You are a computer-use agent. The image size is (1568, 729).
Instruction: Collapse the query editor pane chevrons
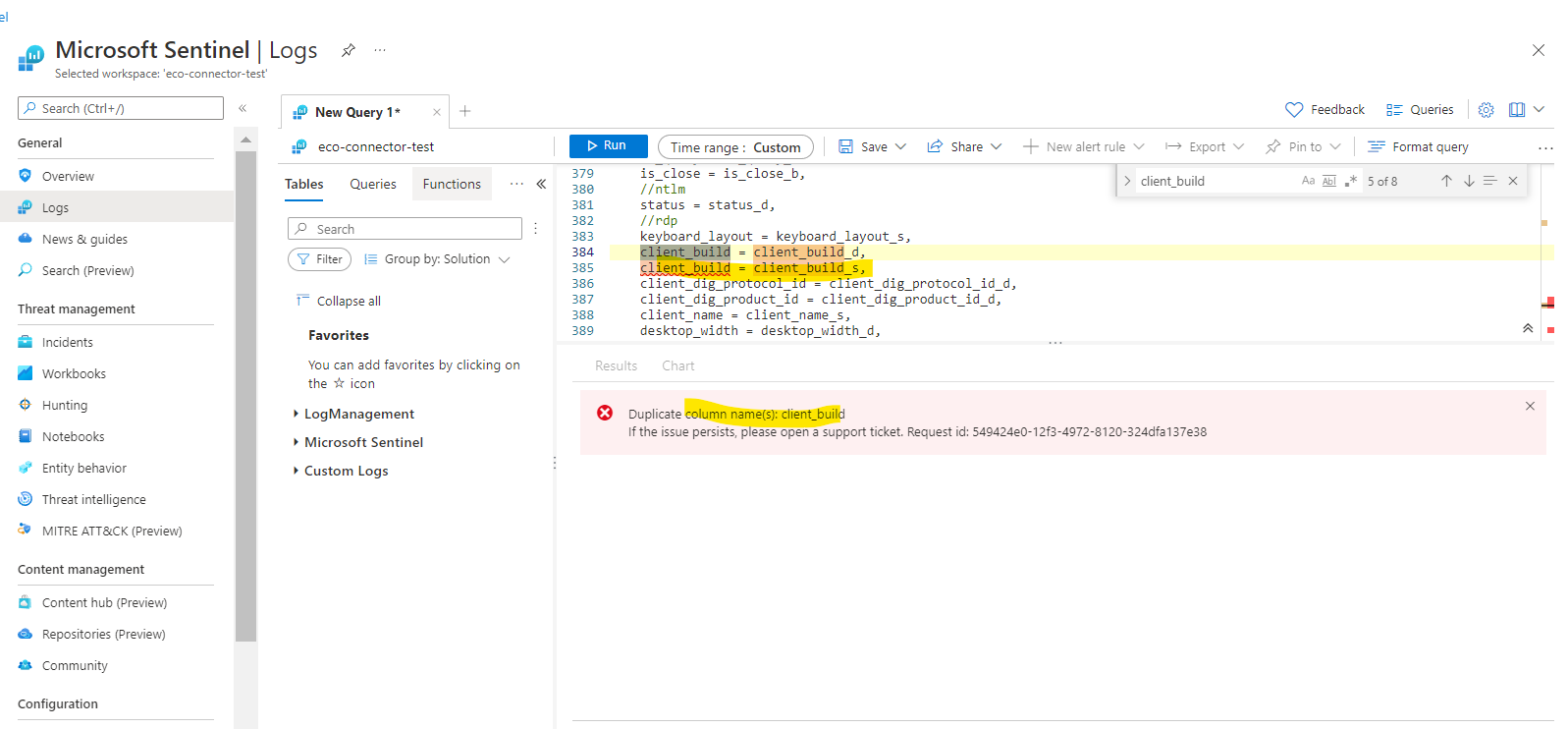1528,328
